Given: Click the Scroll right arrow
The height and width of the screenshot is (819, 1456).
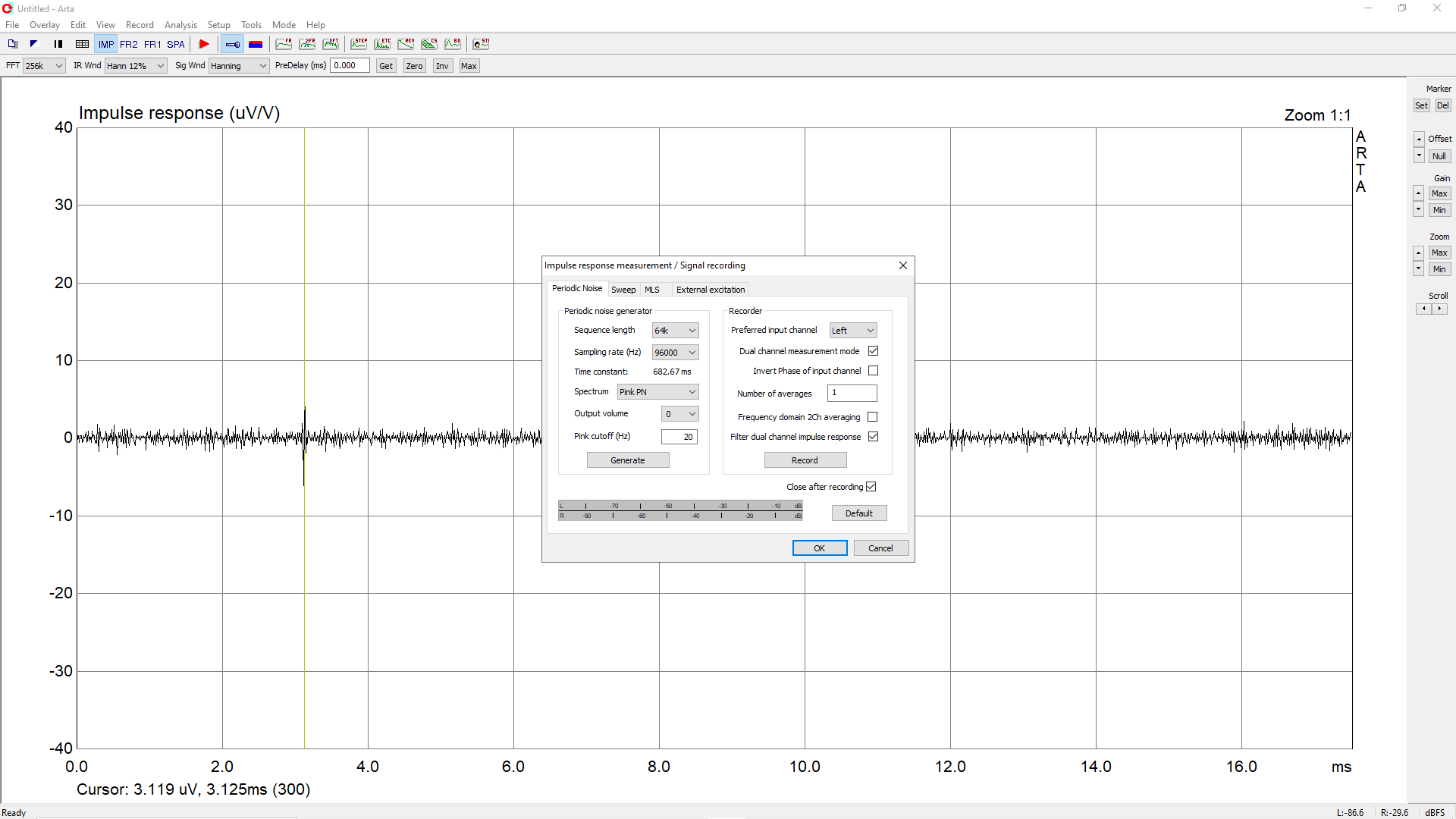Looking at the screenshot, I should coord(1439,309).
